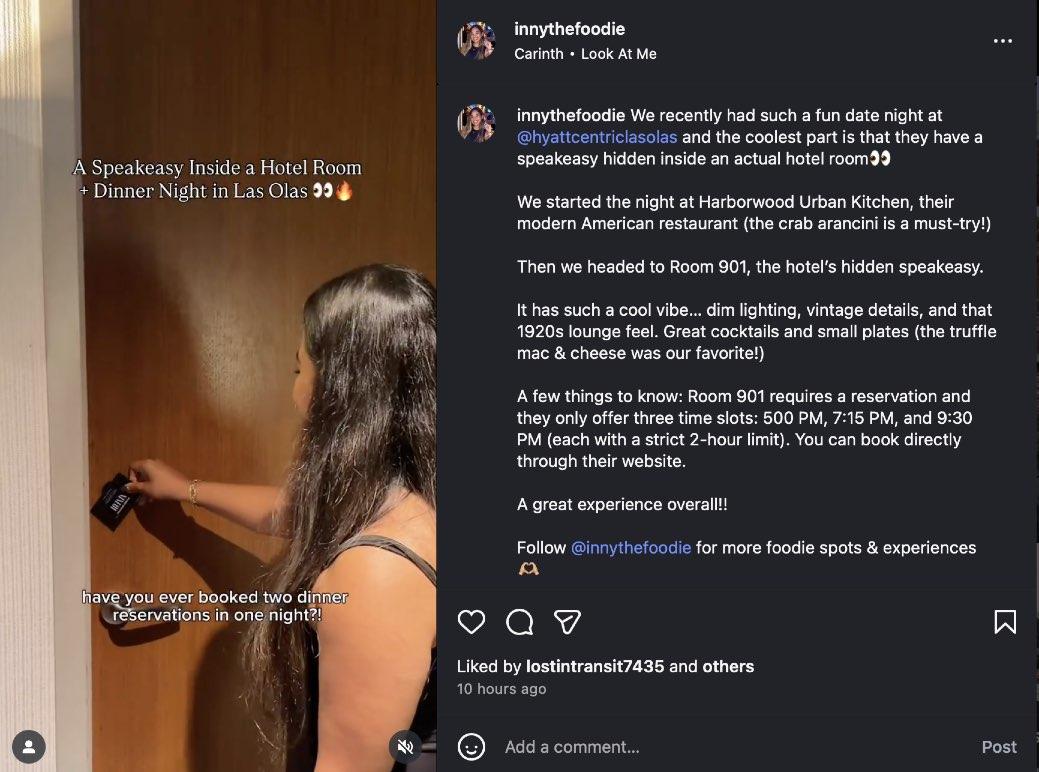The width and height of the screenshot is (1039, 772).
Task: Unmute the video sound
Action: [406, 747]
